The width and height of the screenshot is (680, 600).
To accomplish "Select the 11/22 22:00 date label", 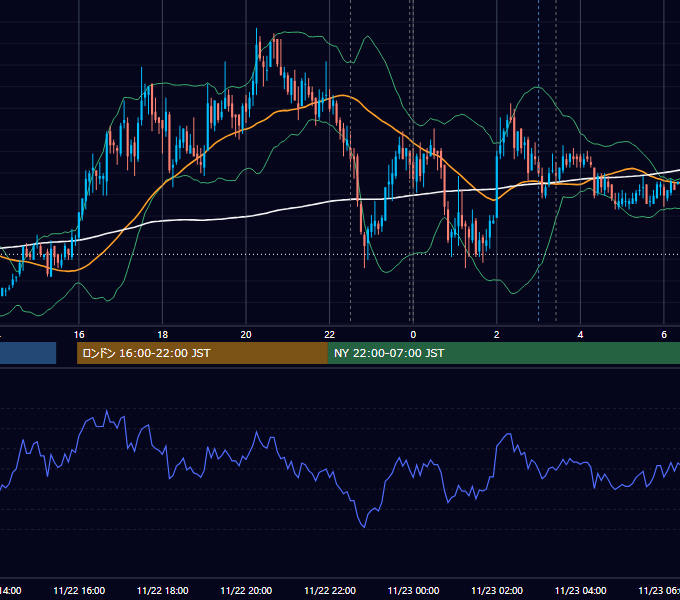I will pyautogui.click(x=330, y=591).
